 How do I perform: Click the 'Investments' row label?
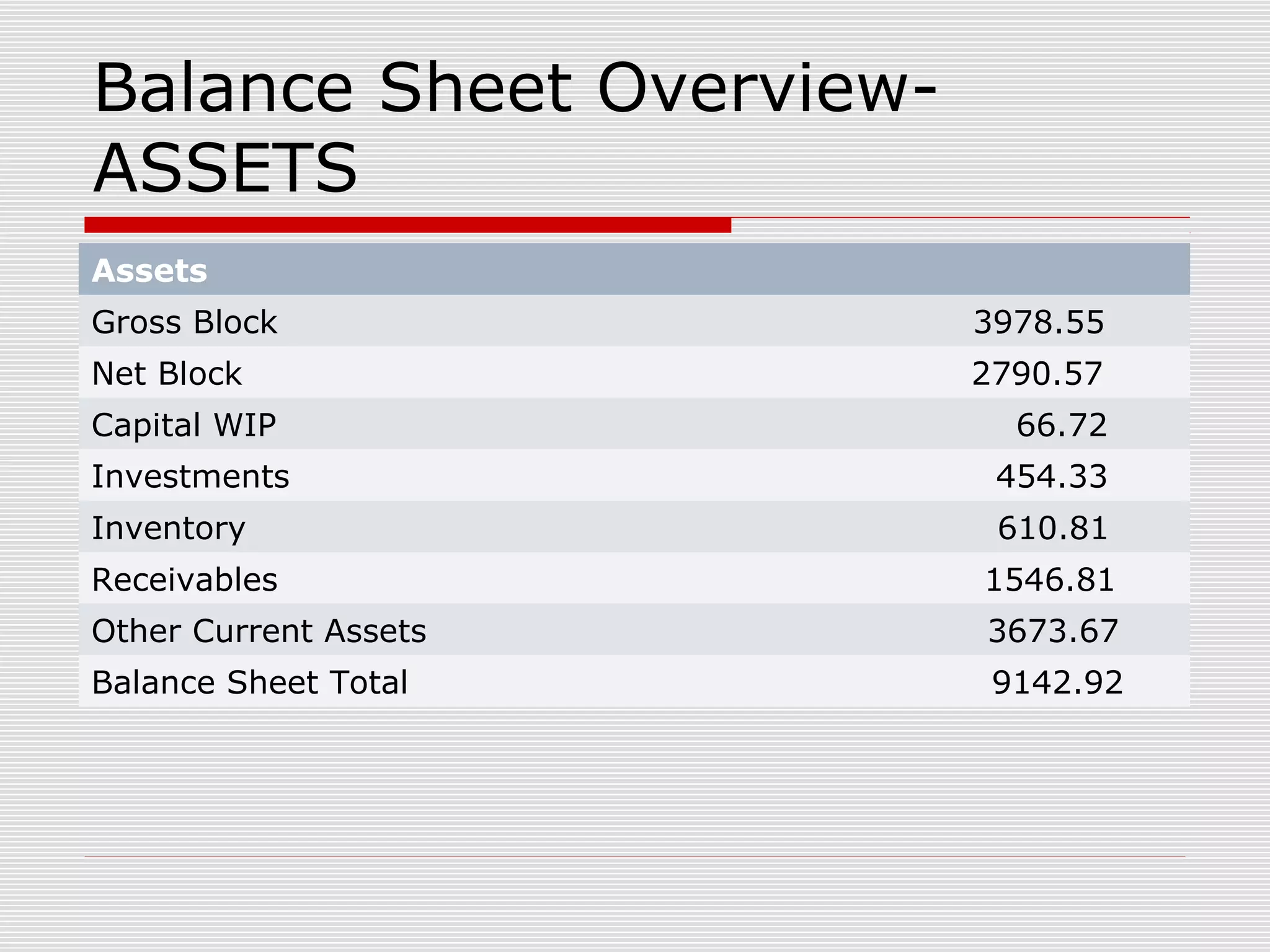[190, 477]
